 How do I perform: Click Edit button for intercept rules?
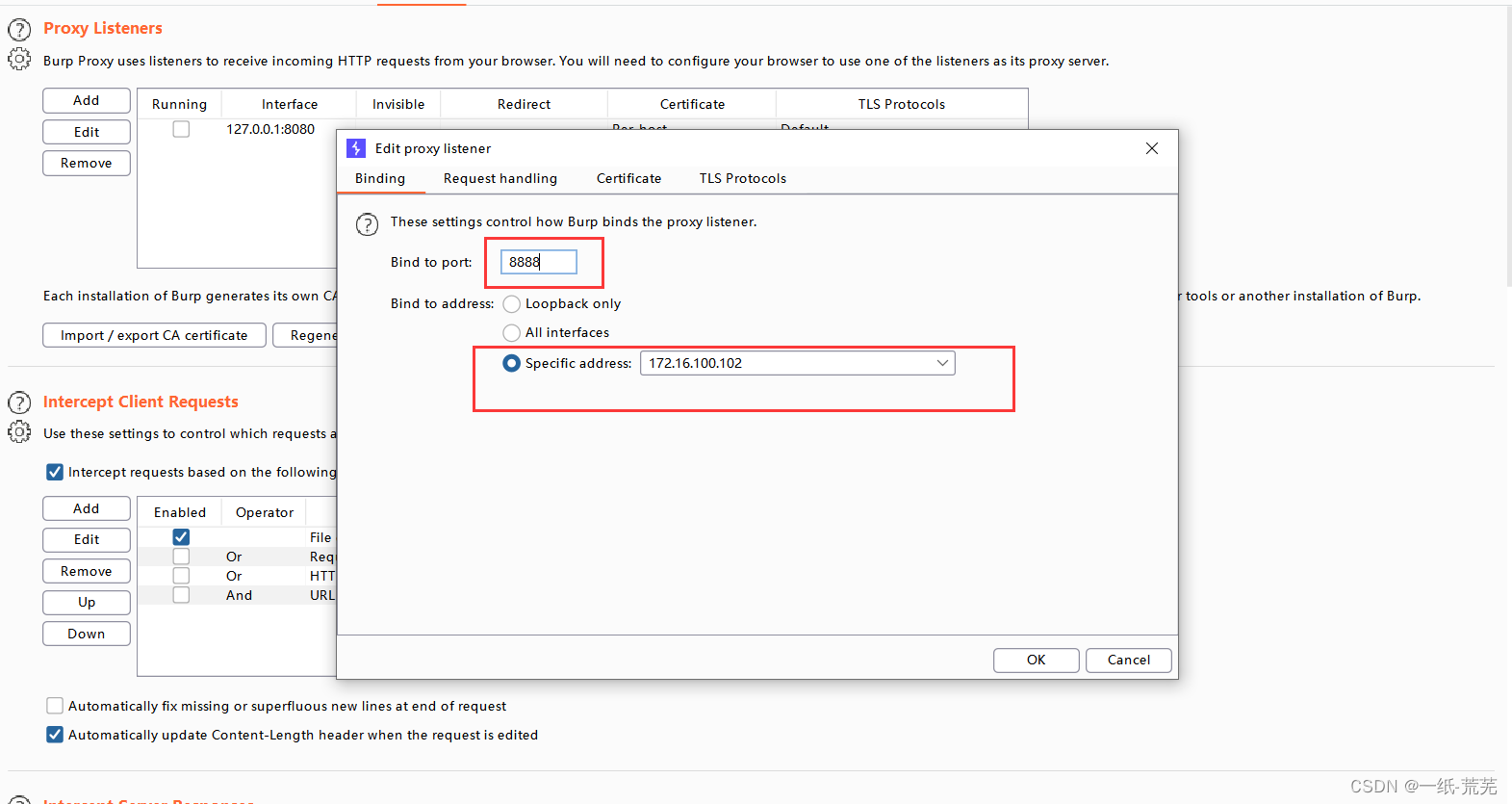tap(87, 539)
